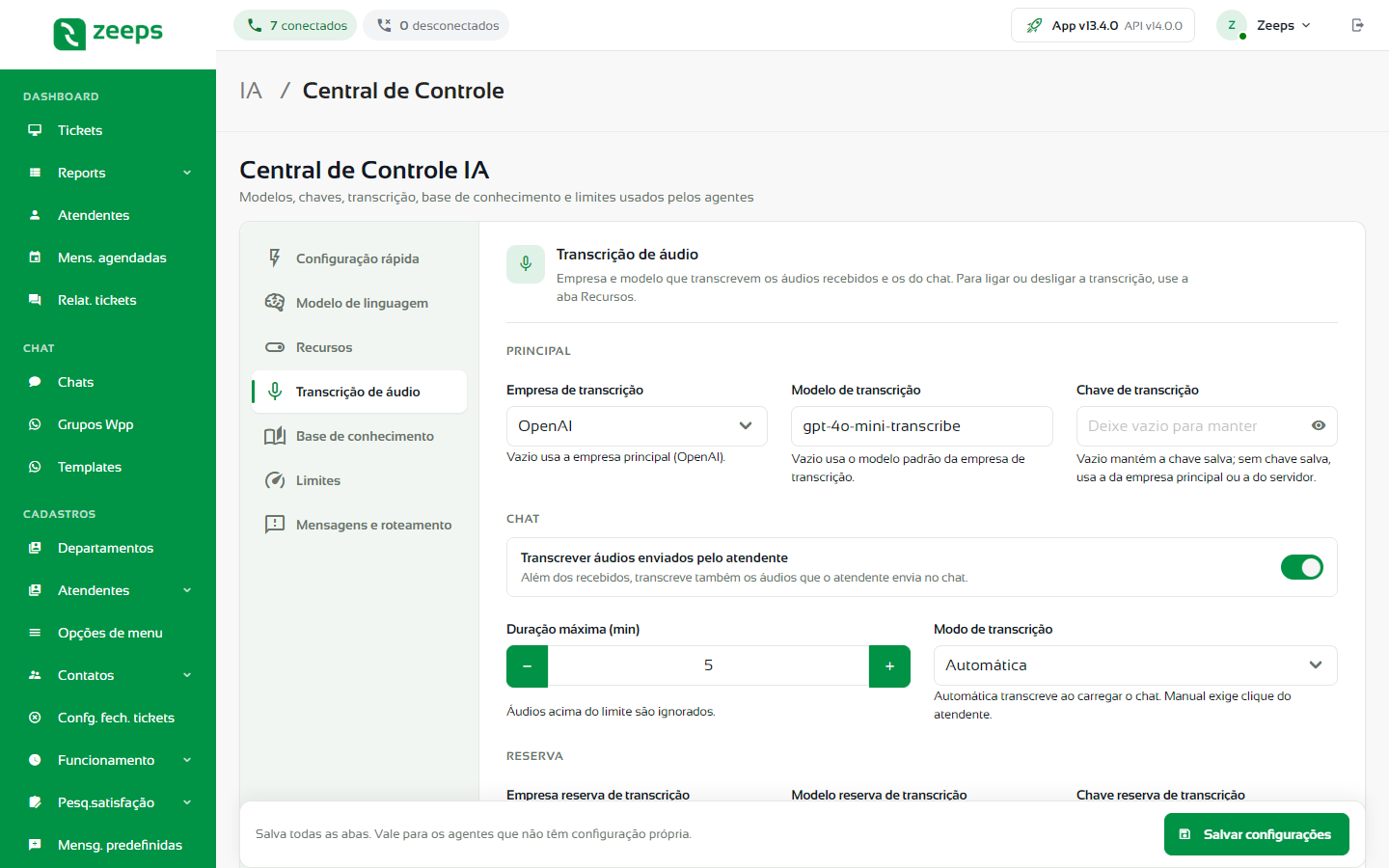
Task: Open the Departamentos icon in the sidebar
Action: tap(35, 548)
